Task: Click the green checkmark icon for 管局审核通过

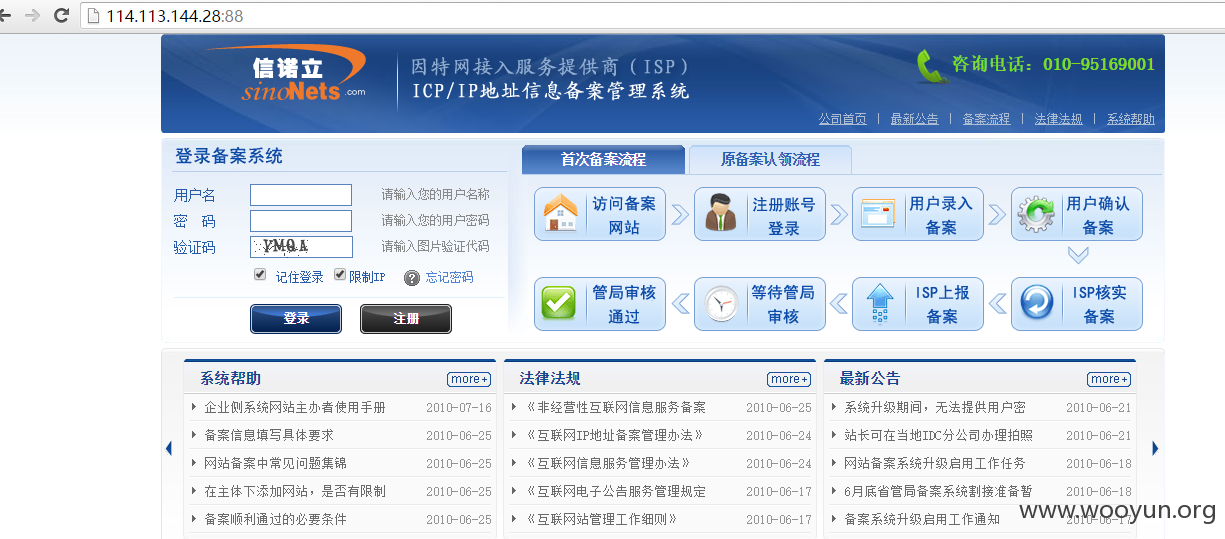Action: (x=559, y=303)
